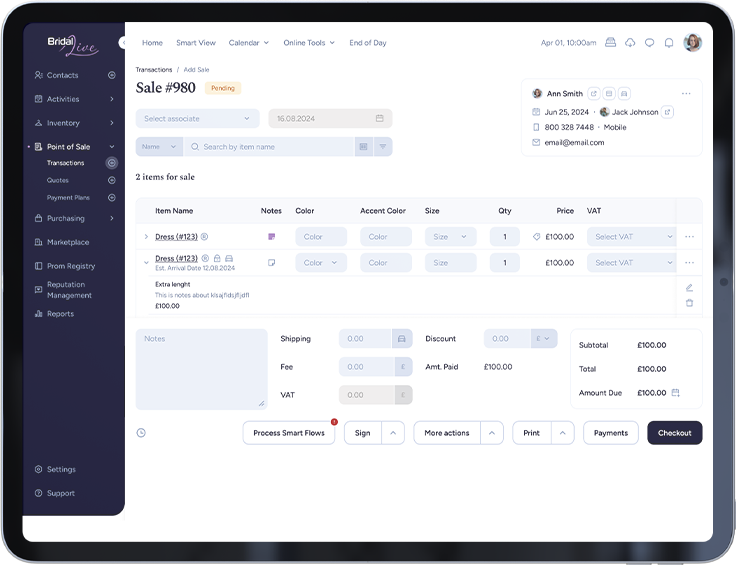Expand the Sign button arrow options
This screenshot has height=565, width=736.
point(393,433)
